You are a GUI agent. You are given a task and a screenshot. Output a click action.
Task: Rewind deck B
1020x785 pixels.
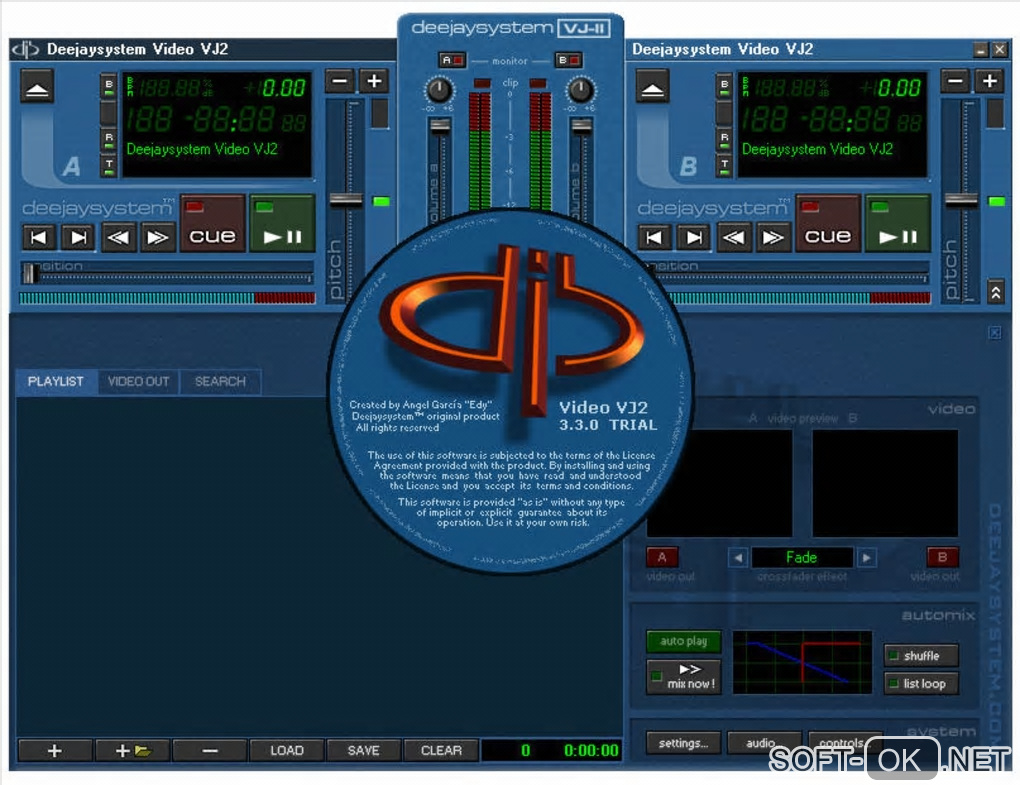734,237
